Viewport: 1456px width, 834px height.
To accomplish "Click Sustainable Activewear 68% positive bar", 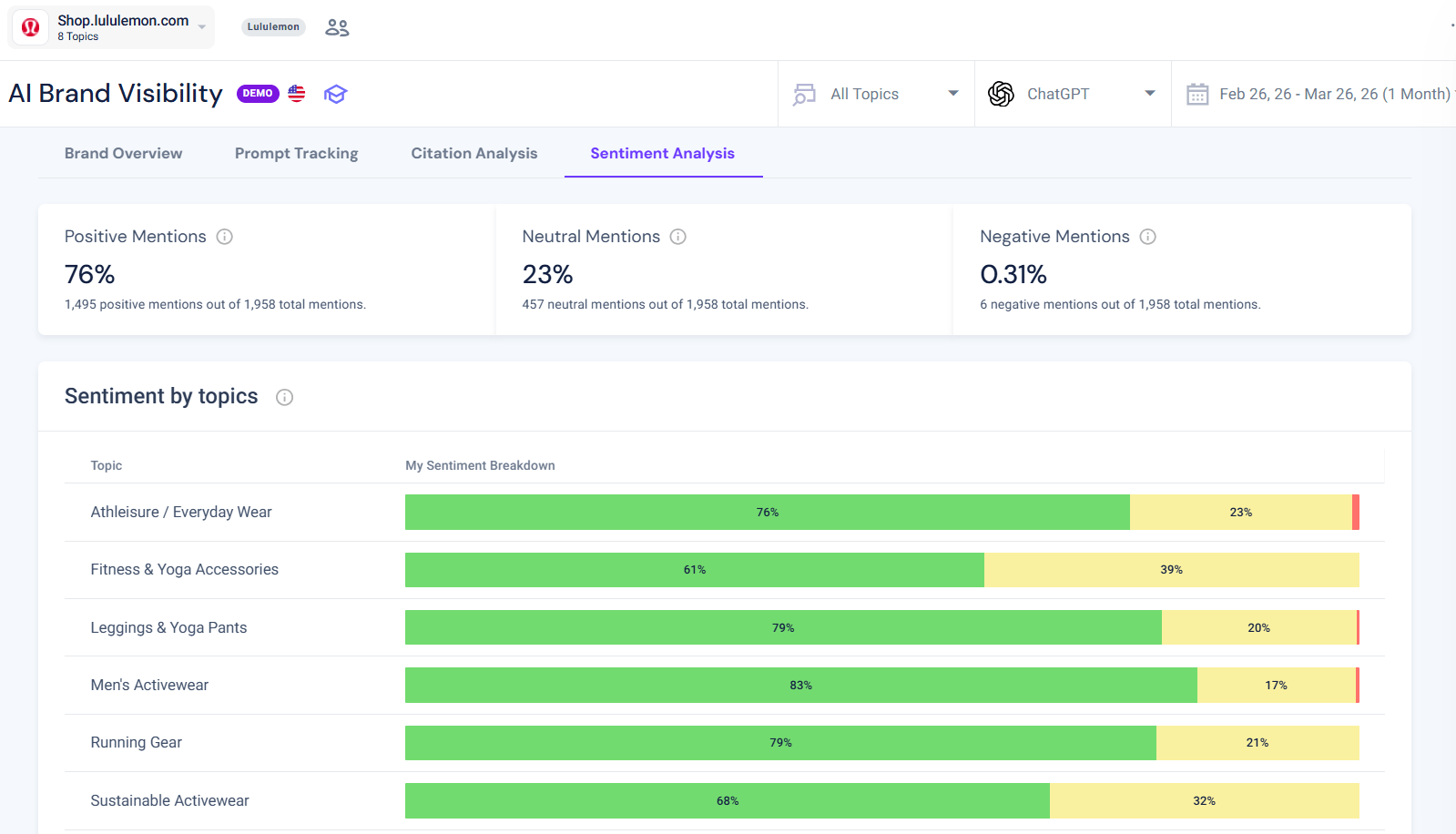I will coord(728,800).
